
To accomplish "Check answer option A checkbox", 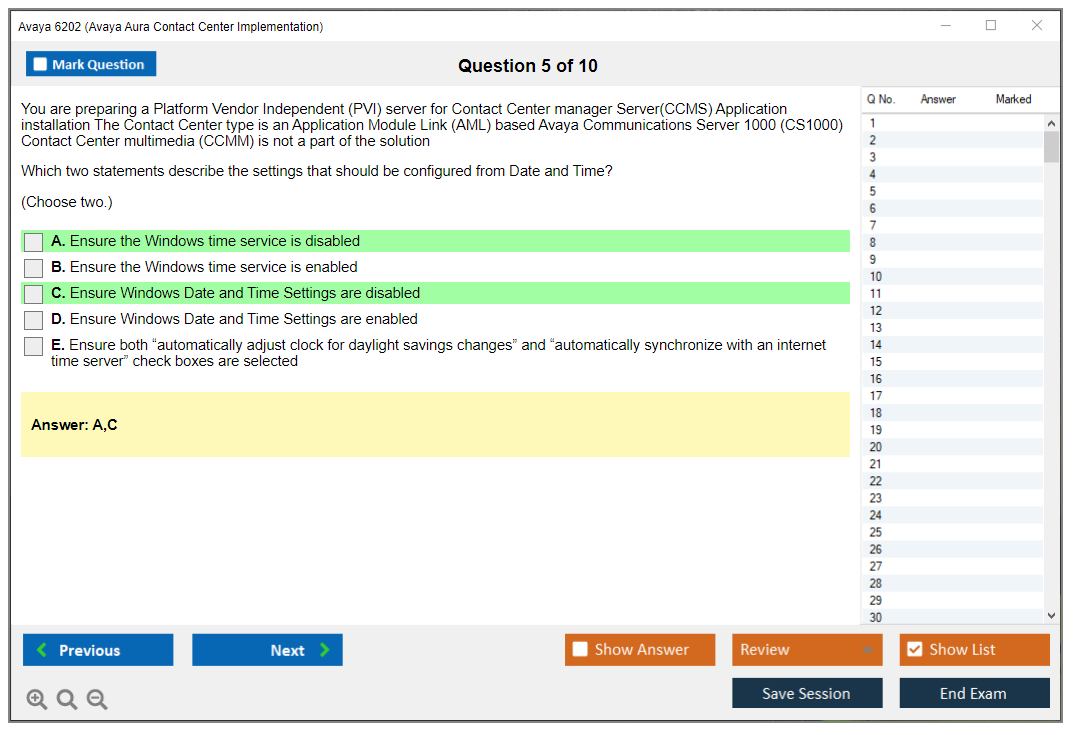I will tap(33, 242).
